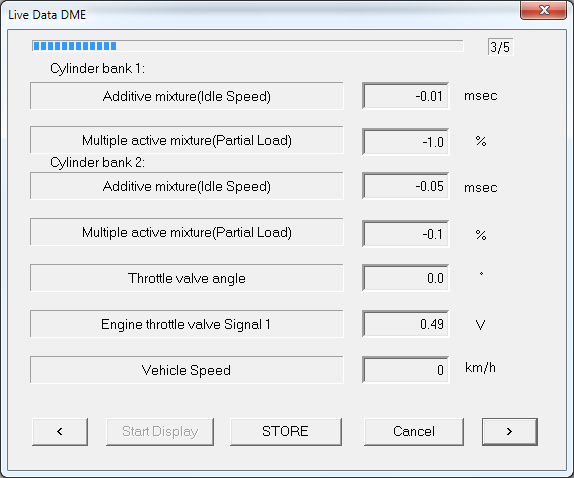Click the Cylinder bank 1 heading
The image size is (574, 478).
coord(97,68)
